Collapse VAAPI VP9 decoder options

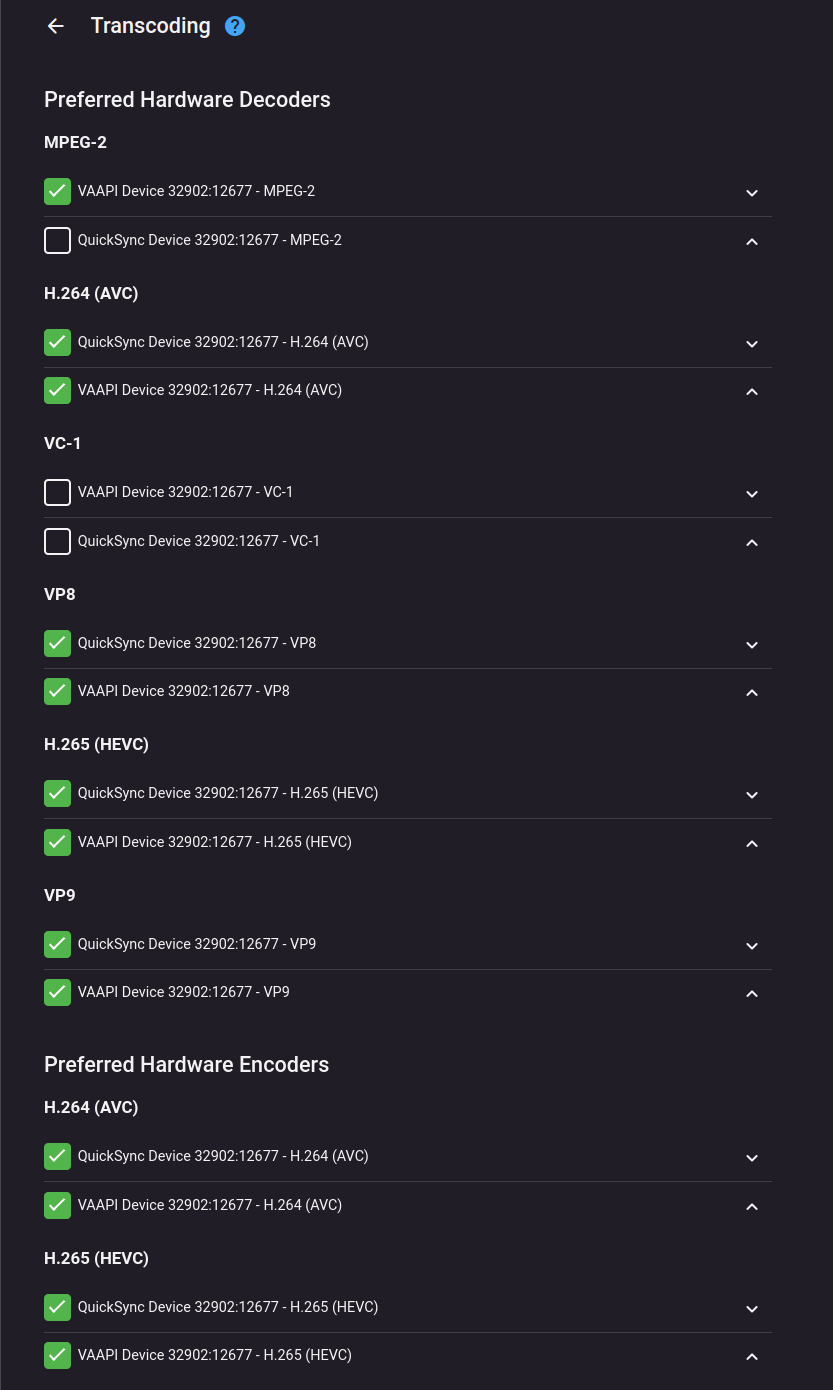[x=752, y=993]
